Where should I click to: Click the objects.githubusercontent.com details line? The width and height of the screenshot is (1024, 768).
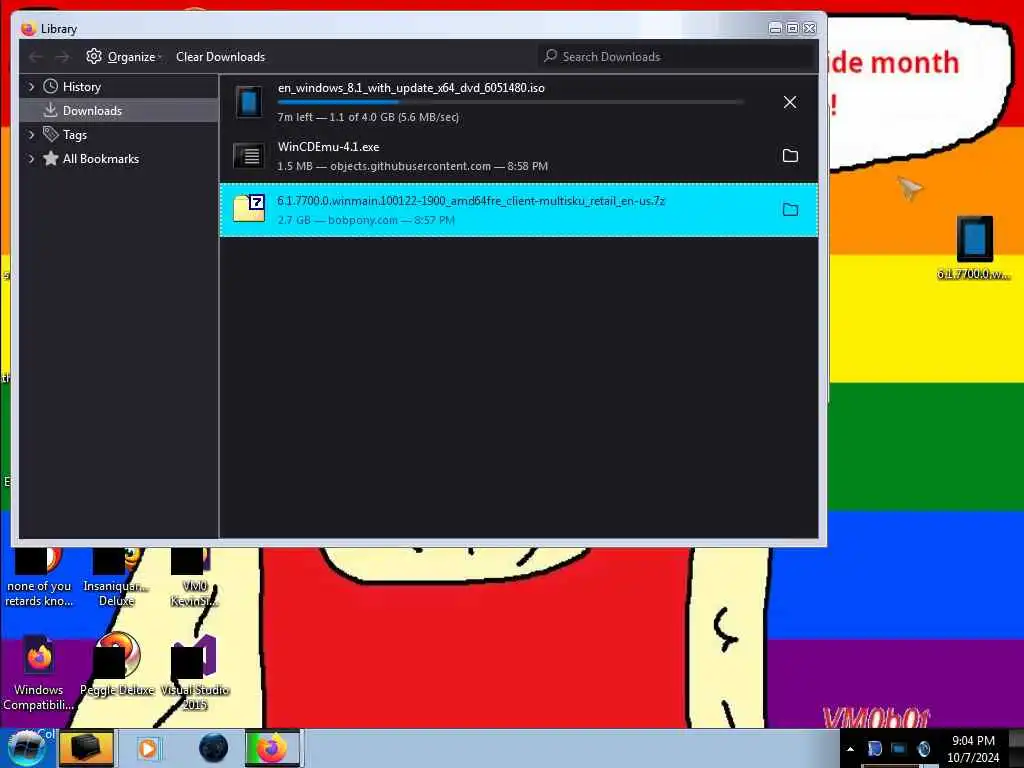(x=412, y=166)
